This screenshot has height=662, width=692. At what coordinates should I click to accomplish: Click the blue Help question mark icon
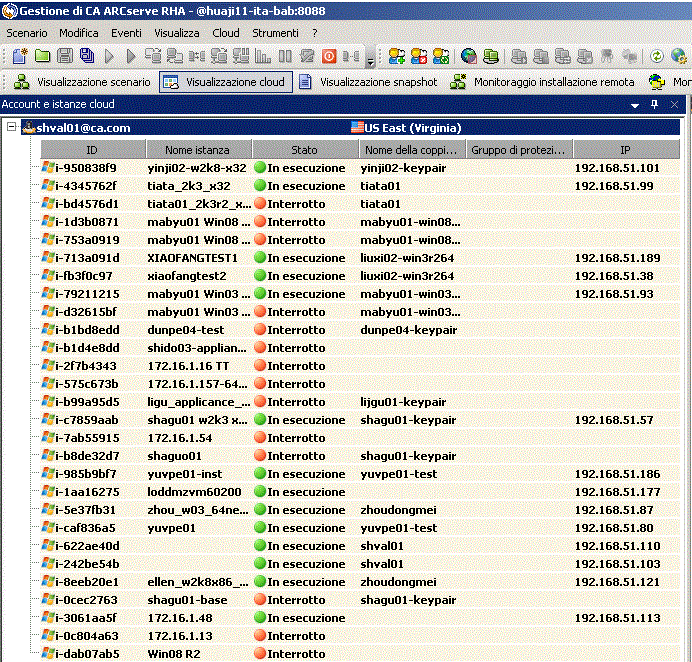tap(679, 56)
